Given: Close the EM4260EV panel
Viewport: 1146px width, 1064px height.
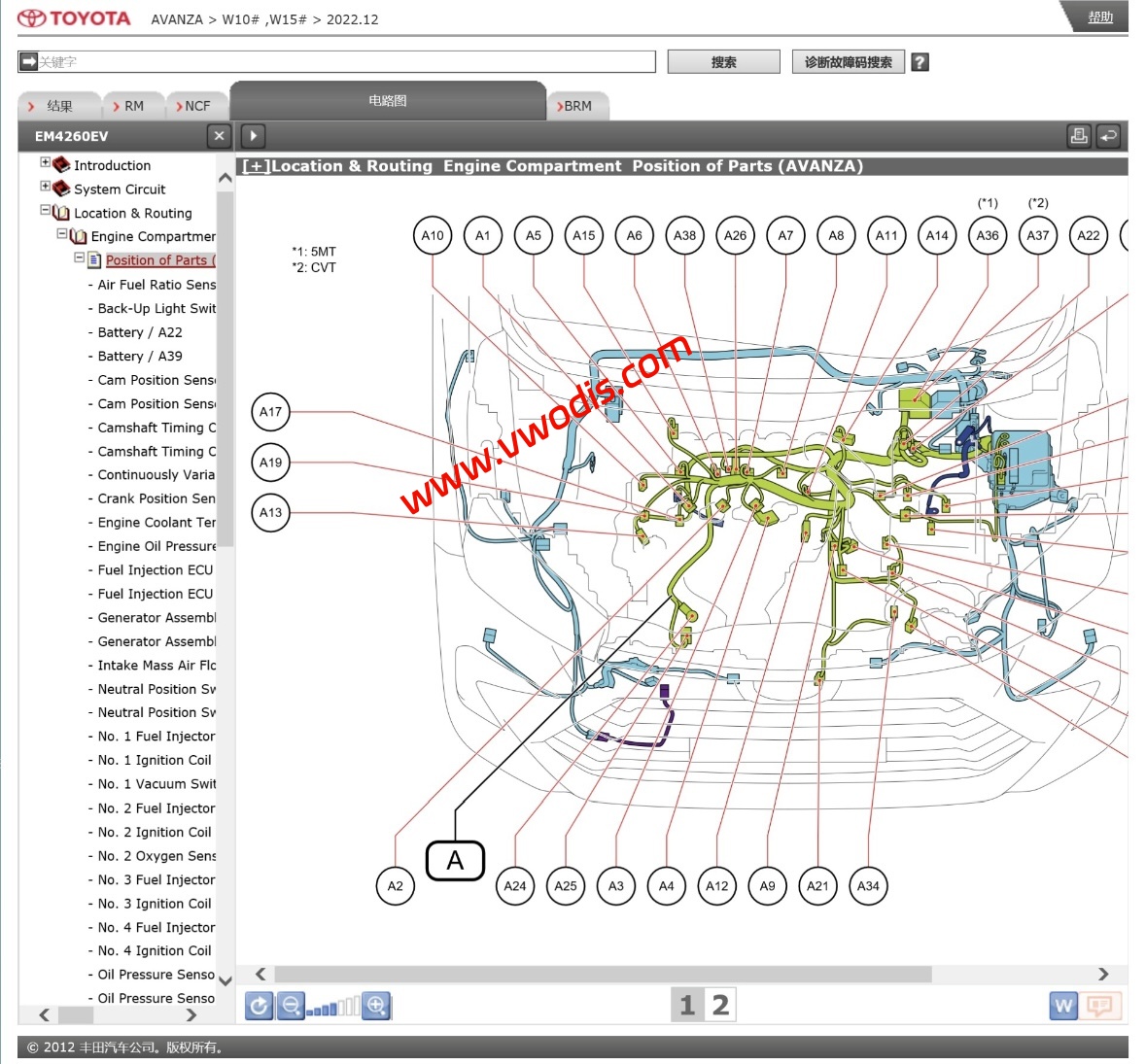Looking at the screenshot, I should 219,136.
